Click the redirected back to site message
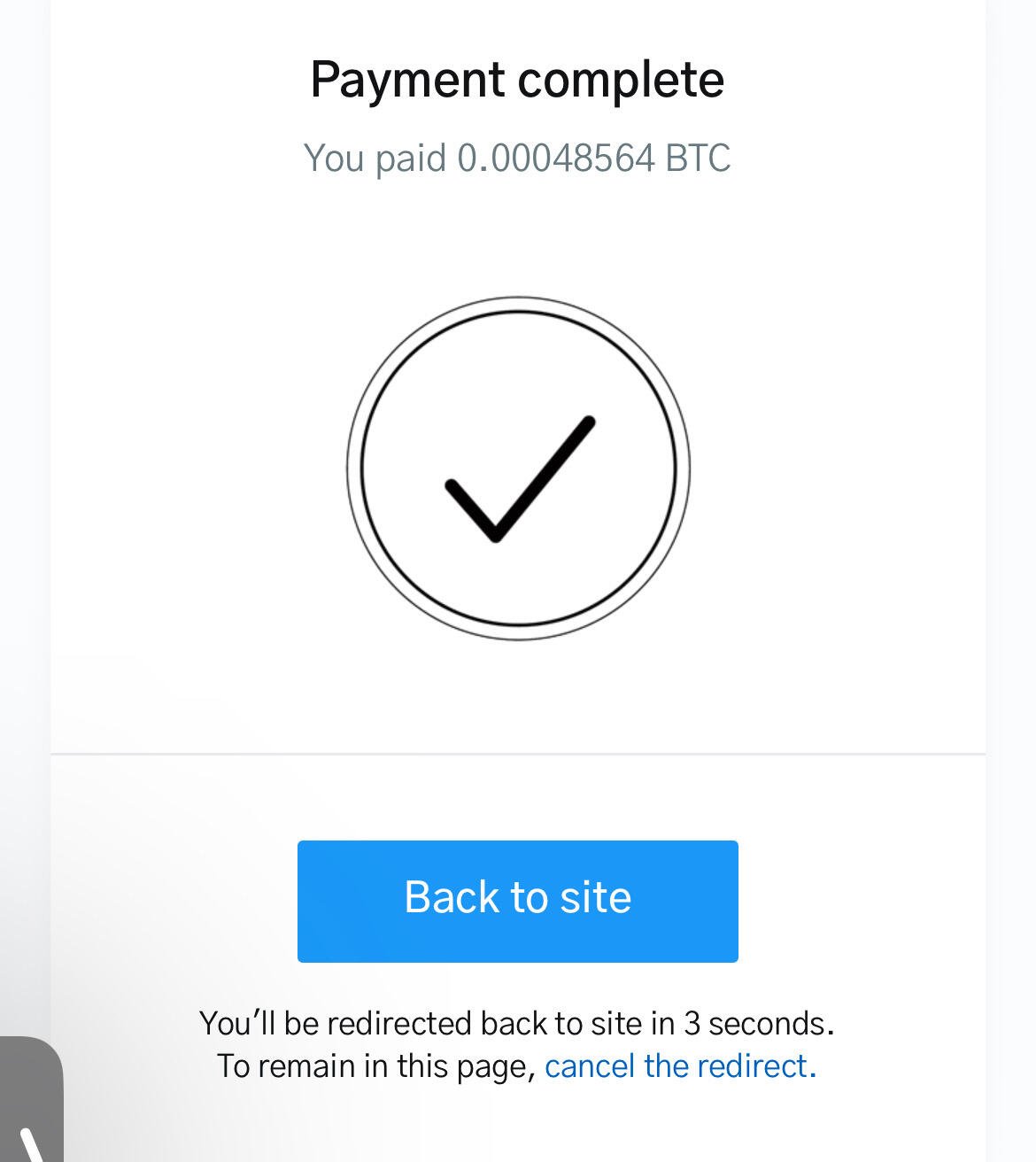 tap(517, 1023)
